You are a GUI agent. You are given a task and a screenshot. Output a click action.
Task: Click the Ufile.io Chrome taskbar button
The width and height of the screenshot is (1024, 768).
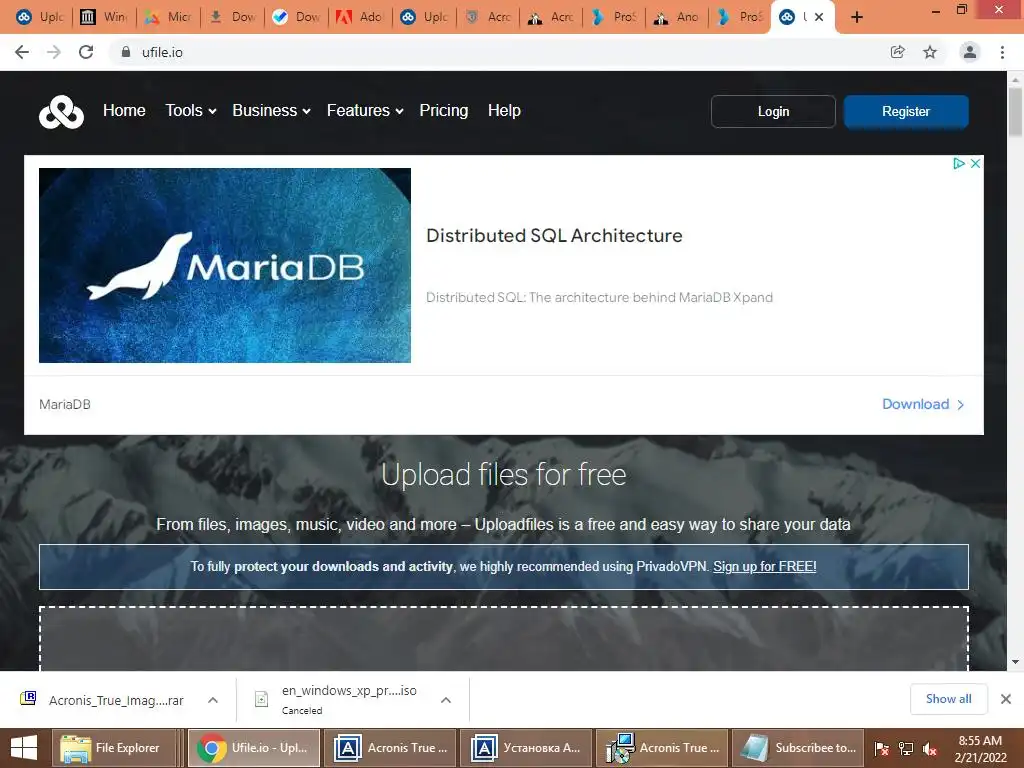click(254, 748)
